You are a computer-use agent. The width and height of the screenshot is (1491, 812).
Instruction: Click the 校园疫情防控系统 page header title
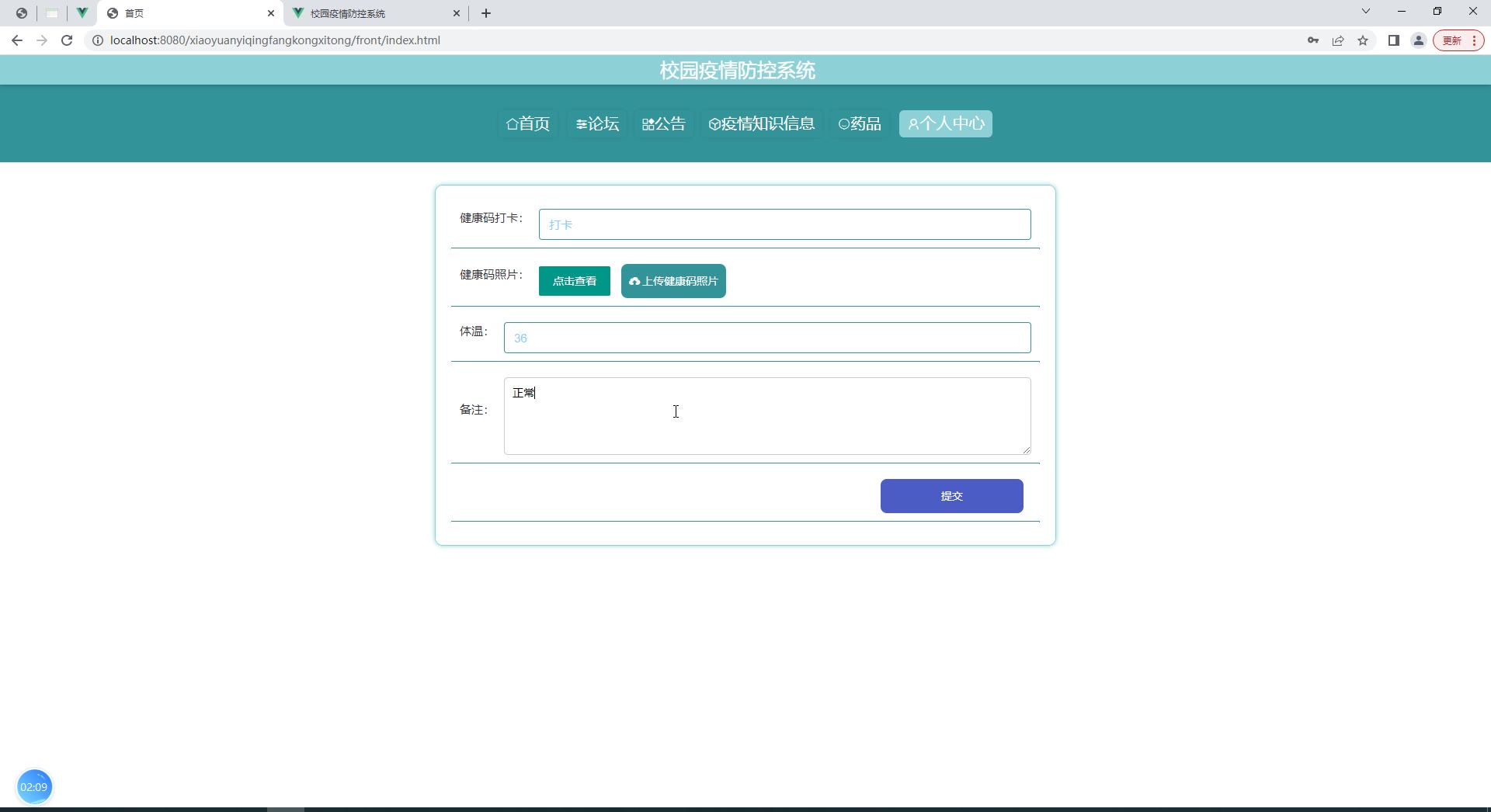click(738, 71)
